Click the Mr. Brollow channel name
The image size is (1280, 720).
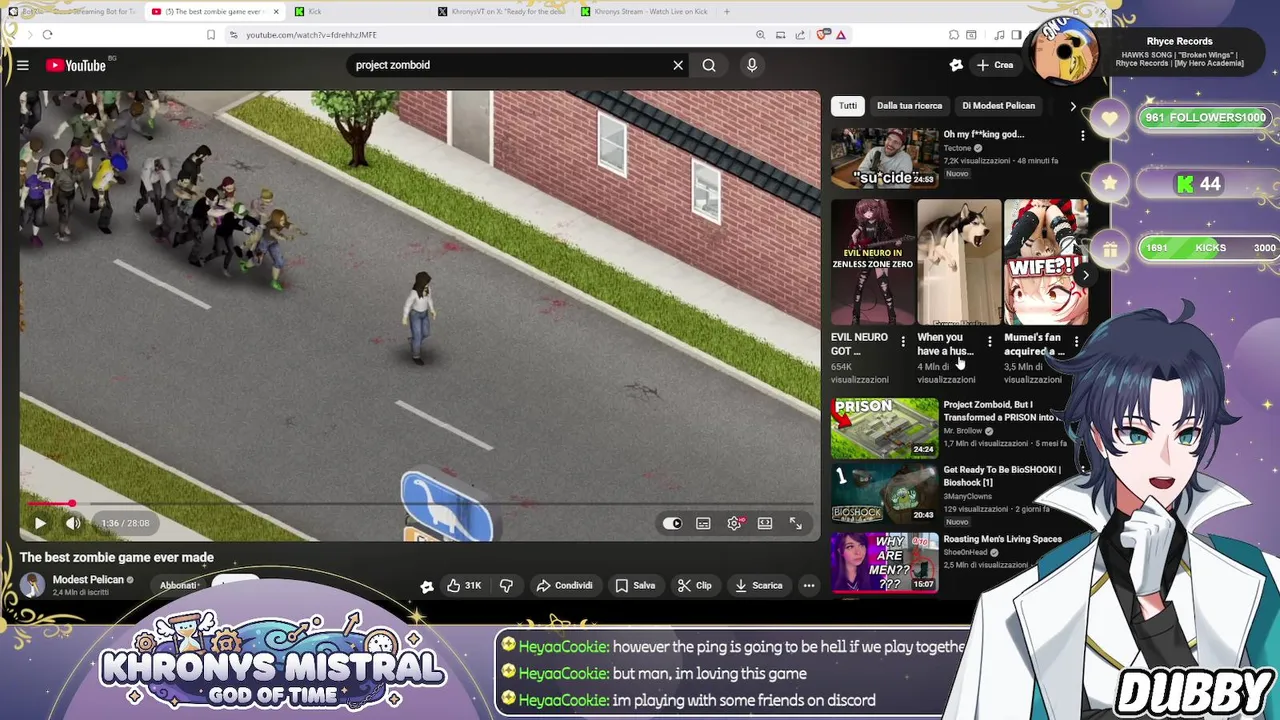(963, 431)
